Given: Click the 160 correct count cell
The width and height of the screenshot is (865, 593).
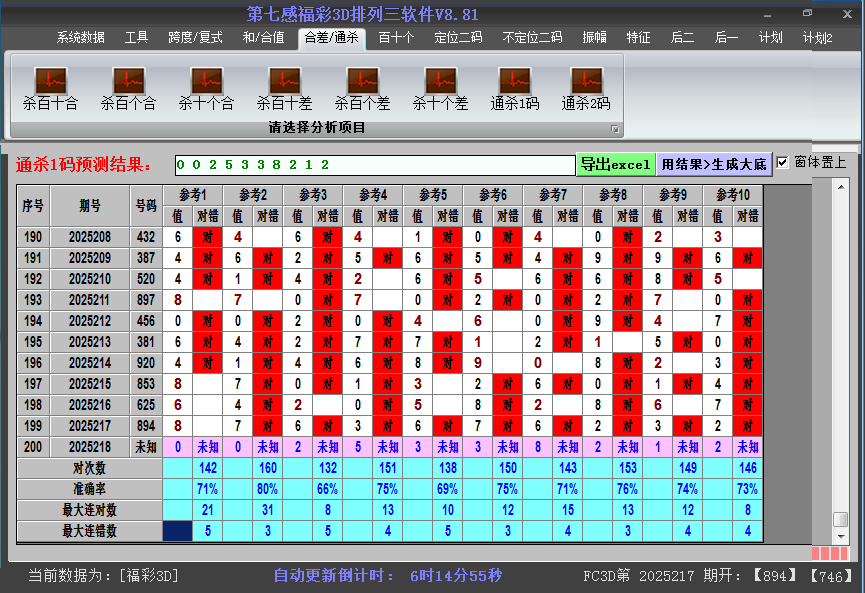Looking at the screenshot, I should point(268,468).
